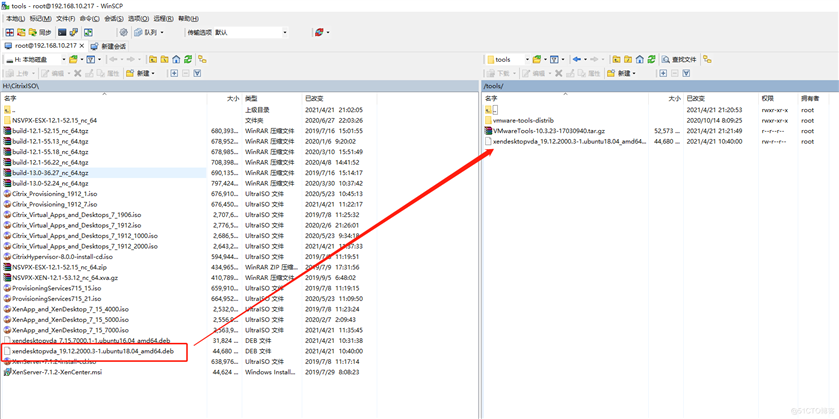The height and width of the screenshot is (419, 839).
Task: Open in PuTTY icon in main toolbar
Action: coord(74,33)
